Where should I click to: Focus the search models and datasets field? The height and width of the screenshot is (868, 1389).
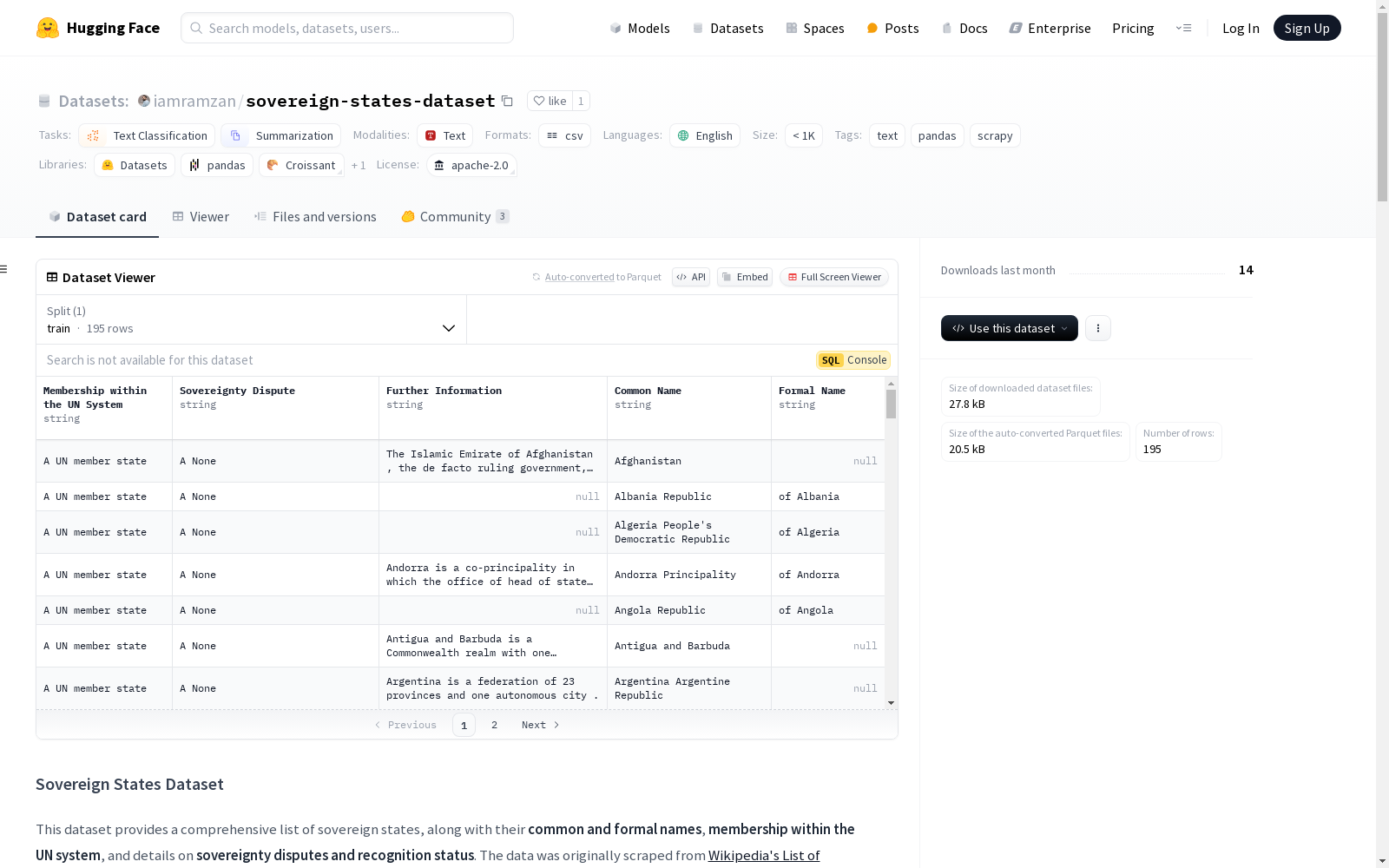[x=347, y=28]
